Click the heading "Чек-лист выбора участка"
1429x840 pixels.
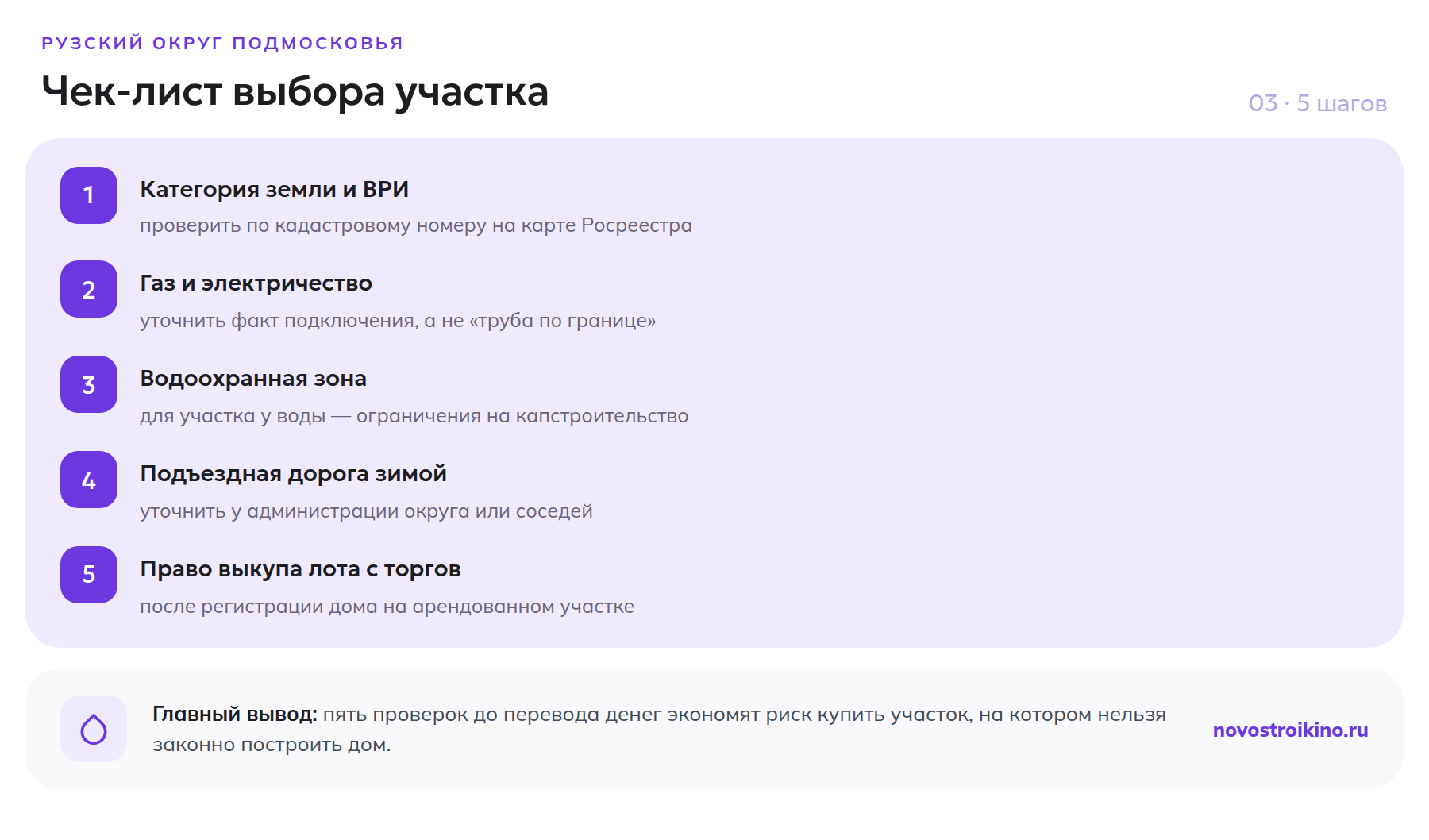[295, 91]
